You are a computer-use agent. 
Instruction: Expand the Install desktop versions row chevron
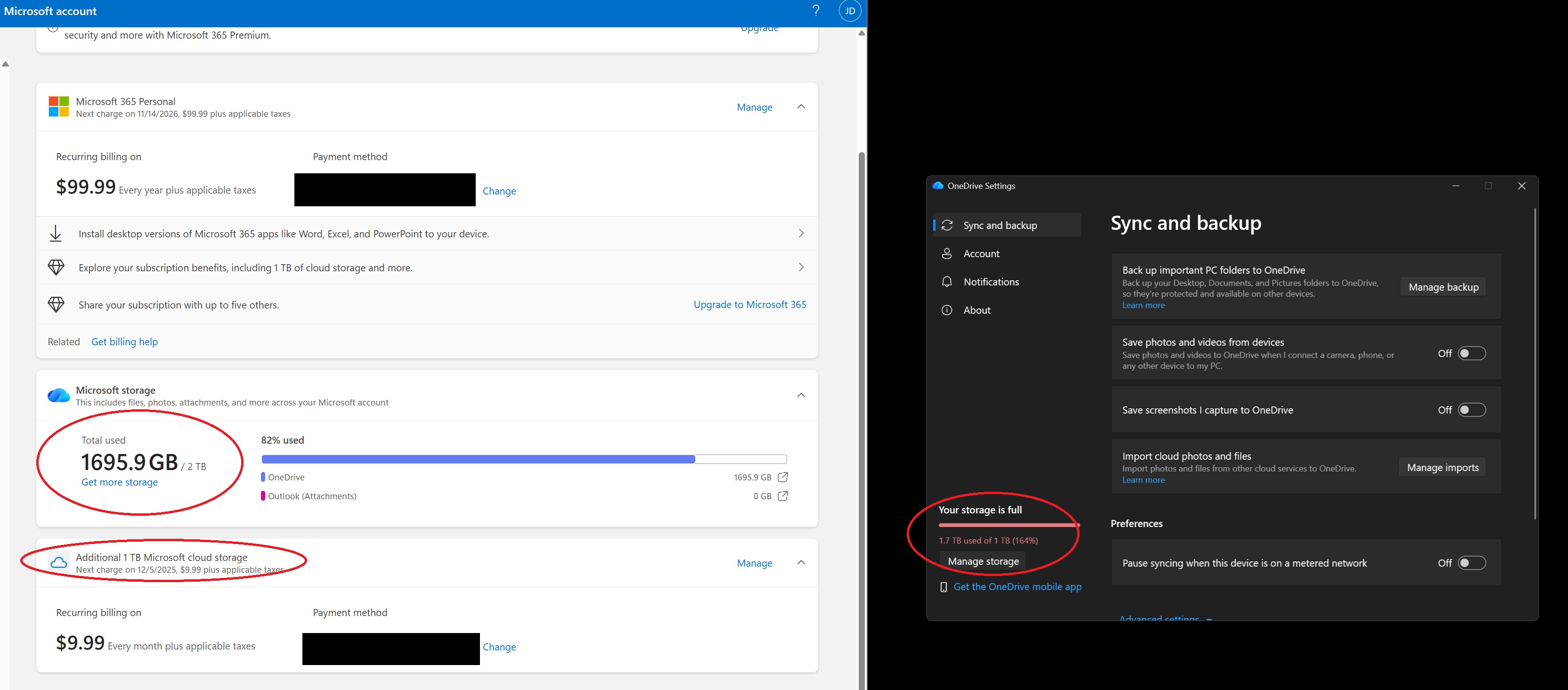pos(801,234)
